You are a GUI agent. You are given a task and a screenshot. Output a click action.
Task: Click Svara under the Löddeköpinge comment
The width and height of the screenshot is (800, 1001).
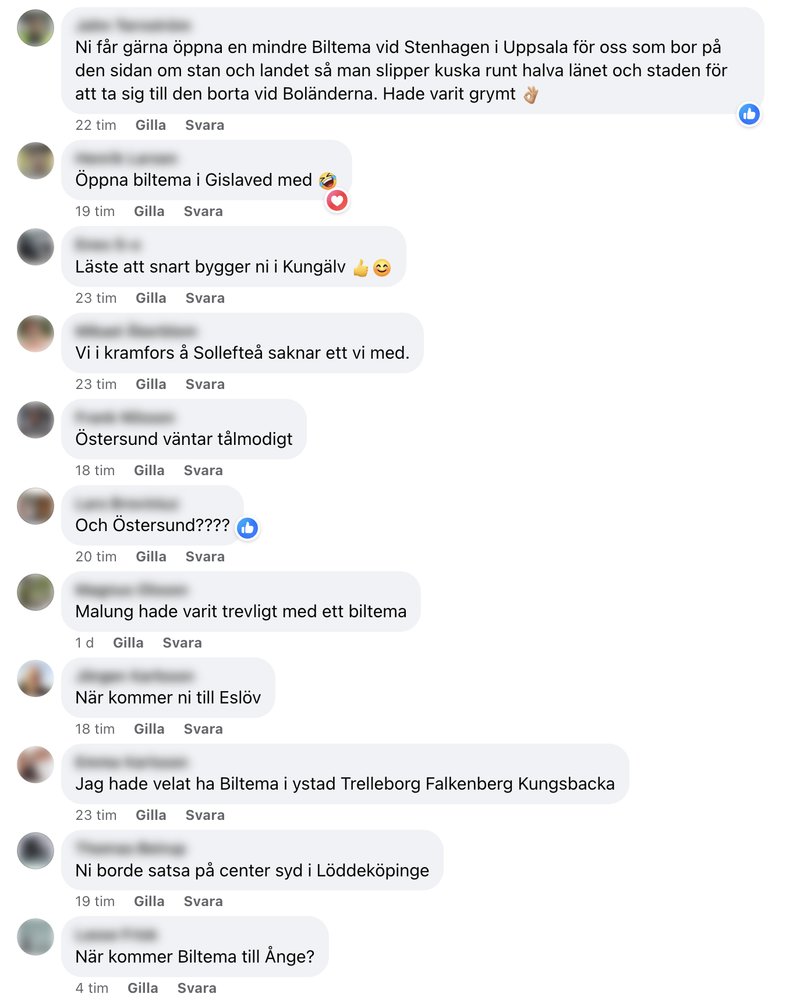pyautogui.click(x=203, y=901)
